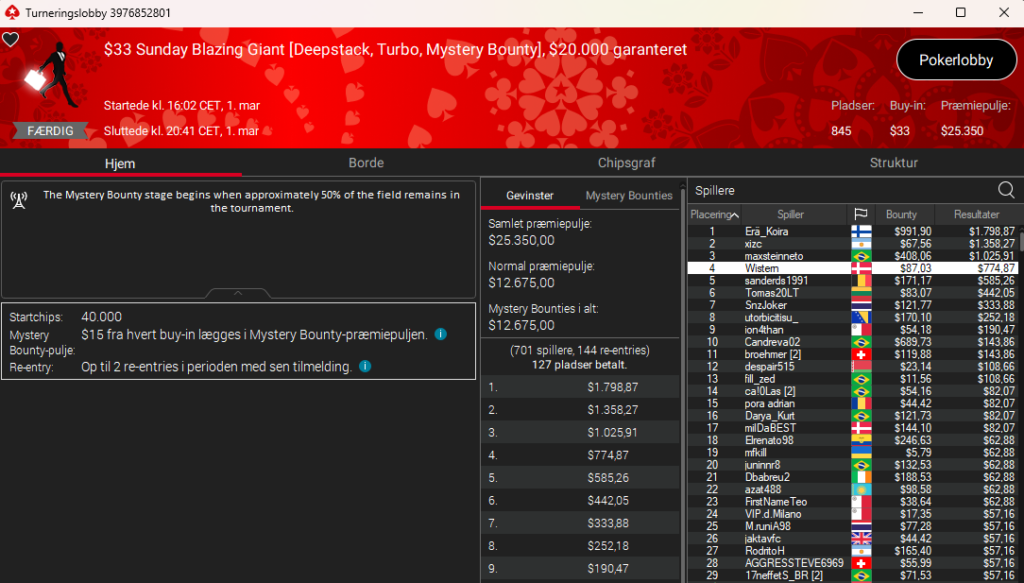The width and height of the screenshot is (1024, 583).
Task: Click the Spiller column header
Action: point(790,215)
